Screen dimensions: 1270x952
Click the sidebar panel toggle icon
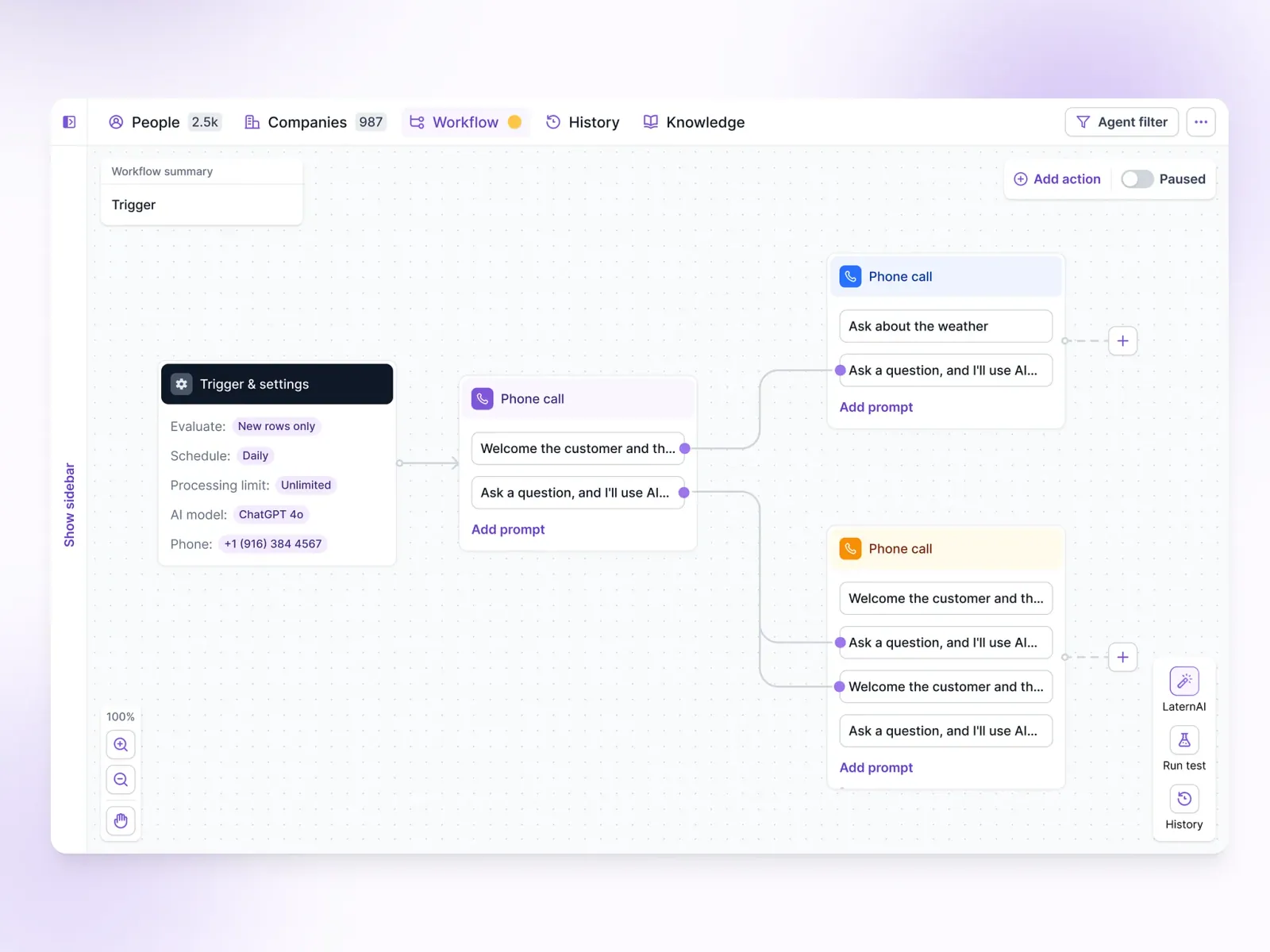coord(69,122)
